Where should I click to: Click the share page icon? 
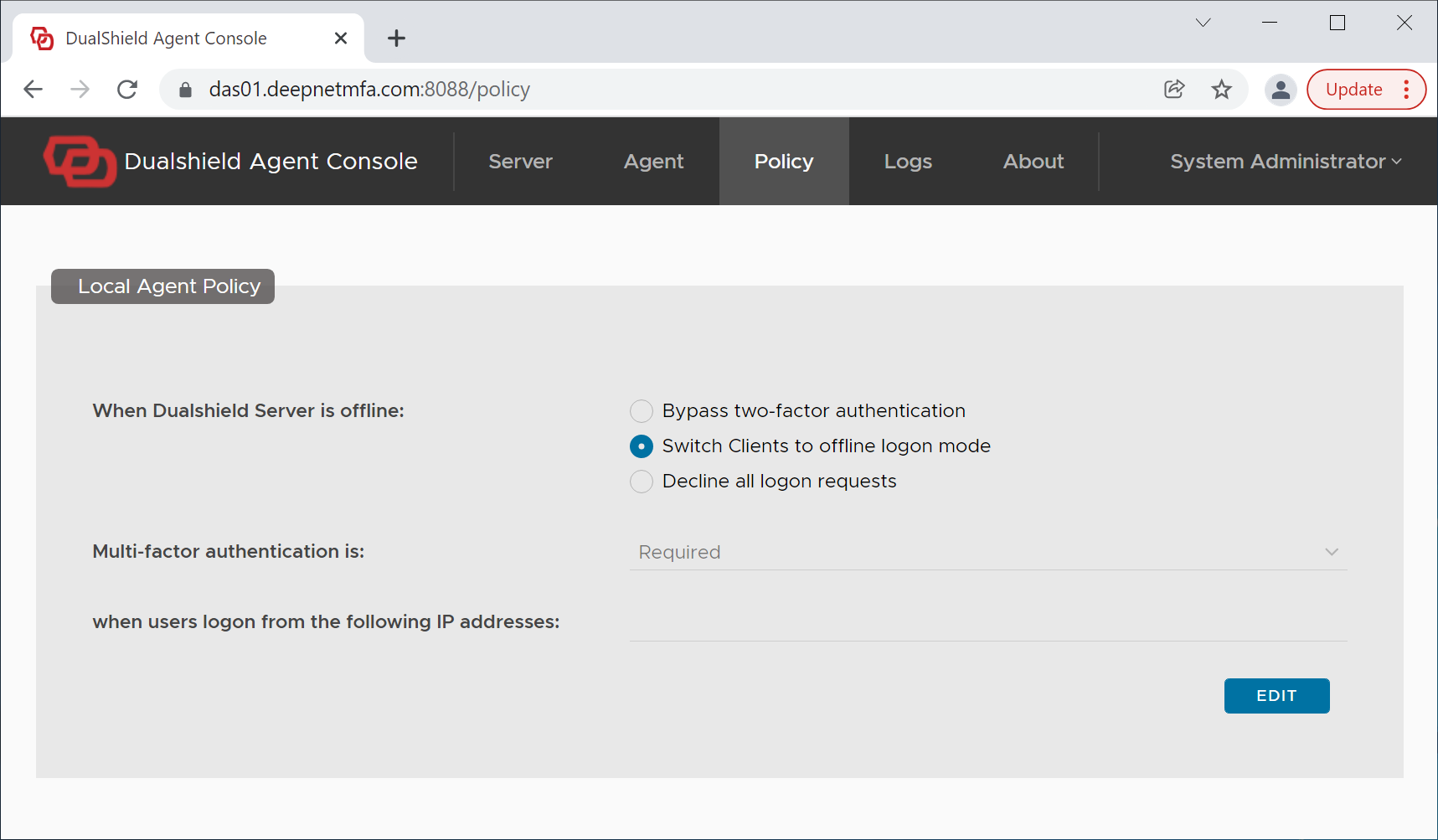click(1174, 90)
